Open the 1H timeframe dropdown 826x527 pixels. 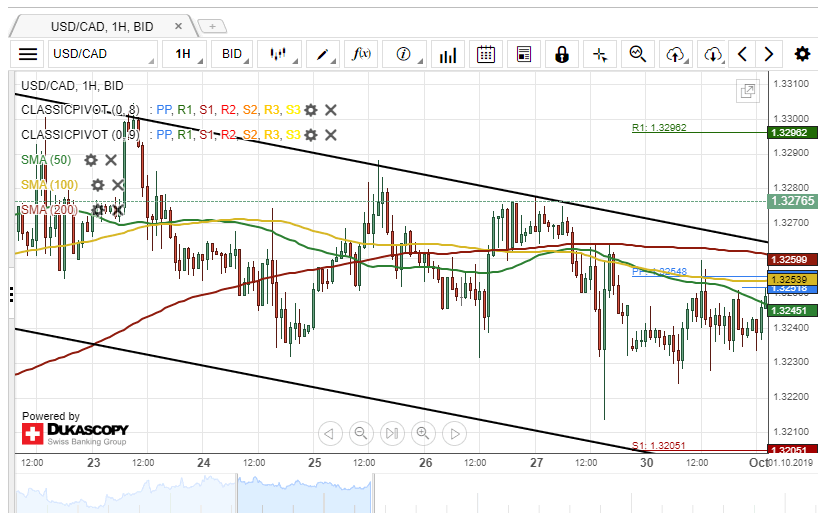[x=186, y=54]
